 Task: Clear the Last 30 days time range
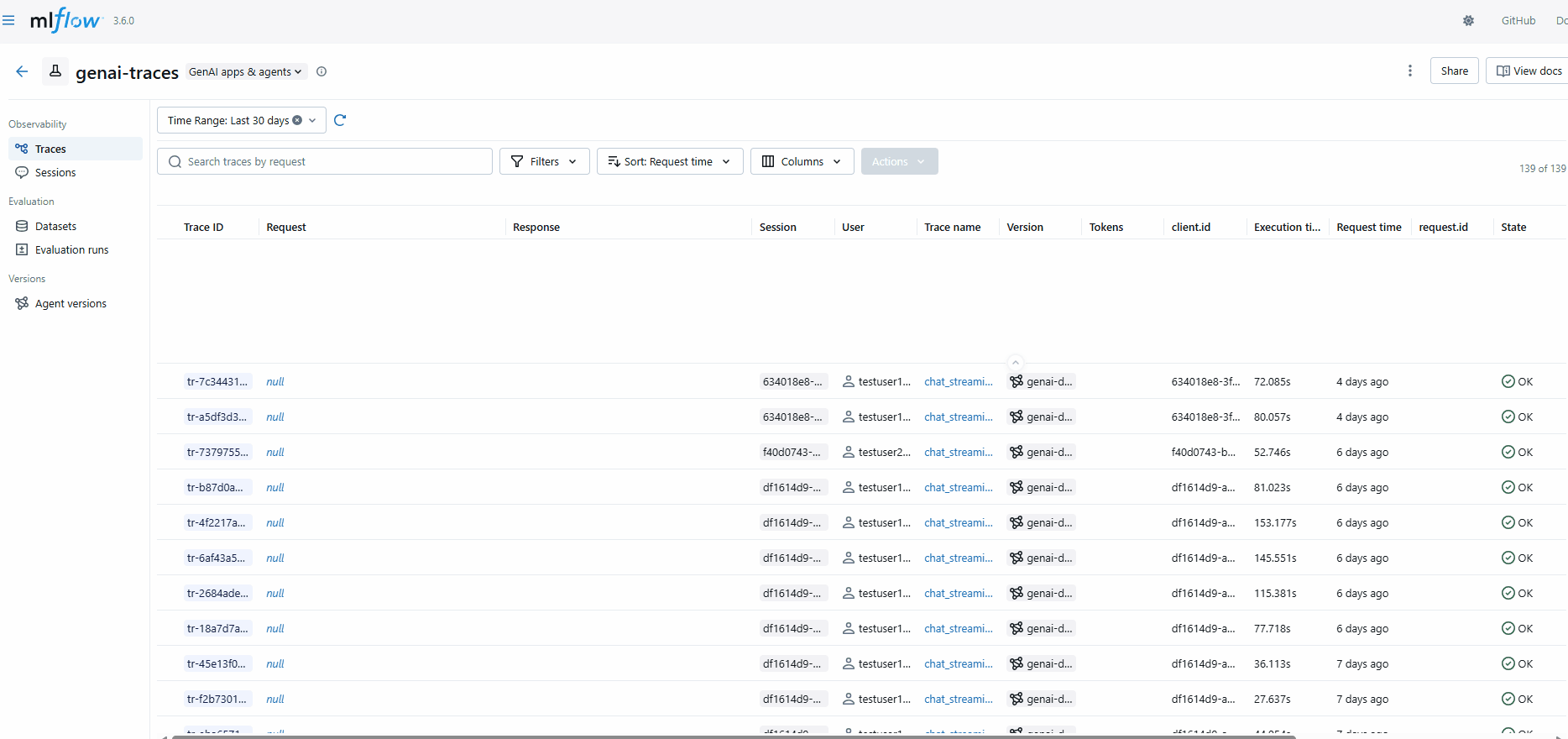click(297, 120)
